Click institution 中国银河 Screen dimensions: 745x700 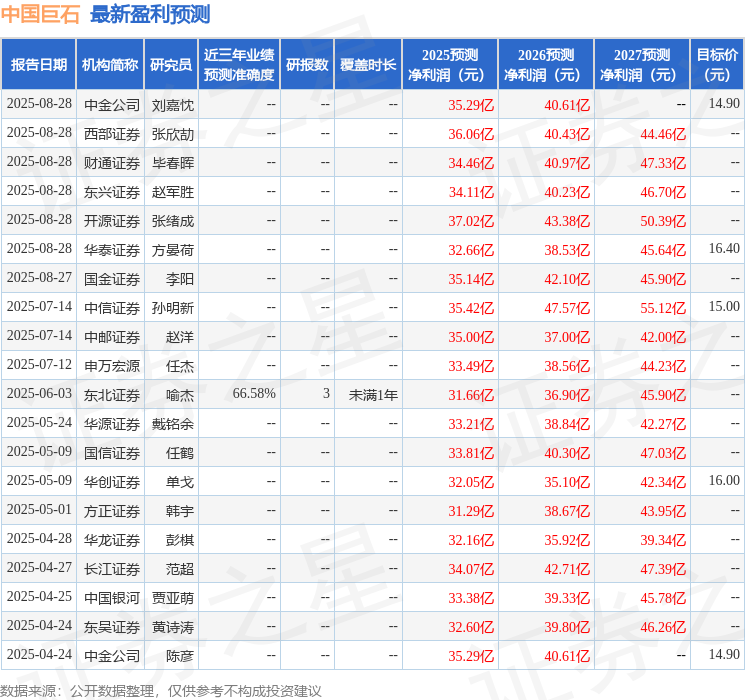pos(112,598)
